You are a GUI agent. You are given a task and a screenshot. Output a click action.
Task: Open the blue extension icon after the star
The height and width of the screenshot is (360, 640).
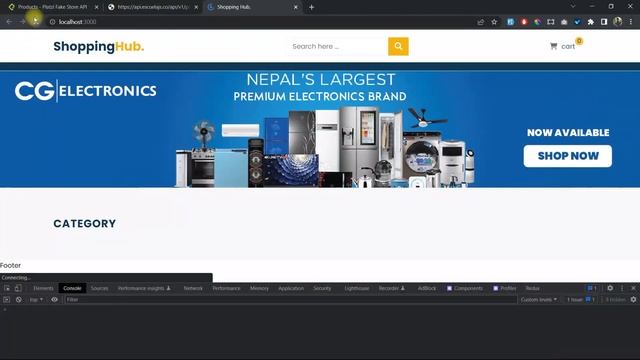coord(510,22)
